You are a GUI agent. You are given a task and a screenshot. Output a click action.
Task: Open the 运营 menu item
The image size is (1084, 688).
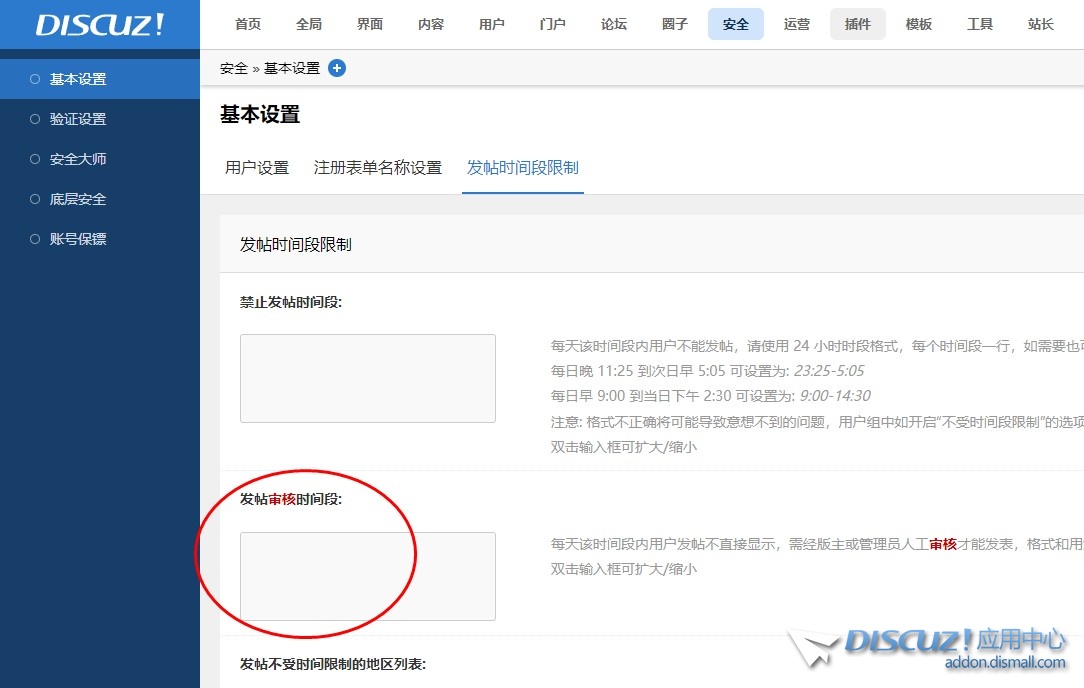tap(797, 24)
